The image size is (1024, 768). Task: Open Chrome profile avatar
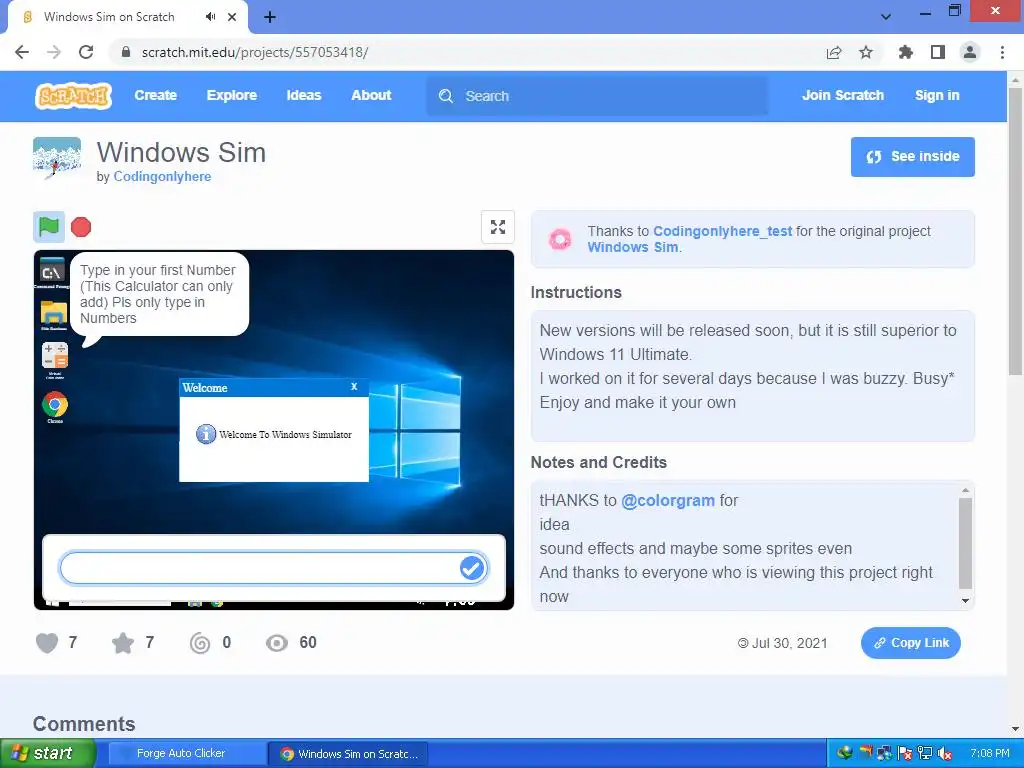tap(970, 52)
